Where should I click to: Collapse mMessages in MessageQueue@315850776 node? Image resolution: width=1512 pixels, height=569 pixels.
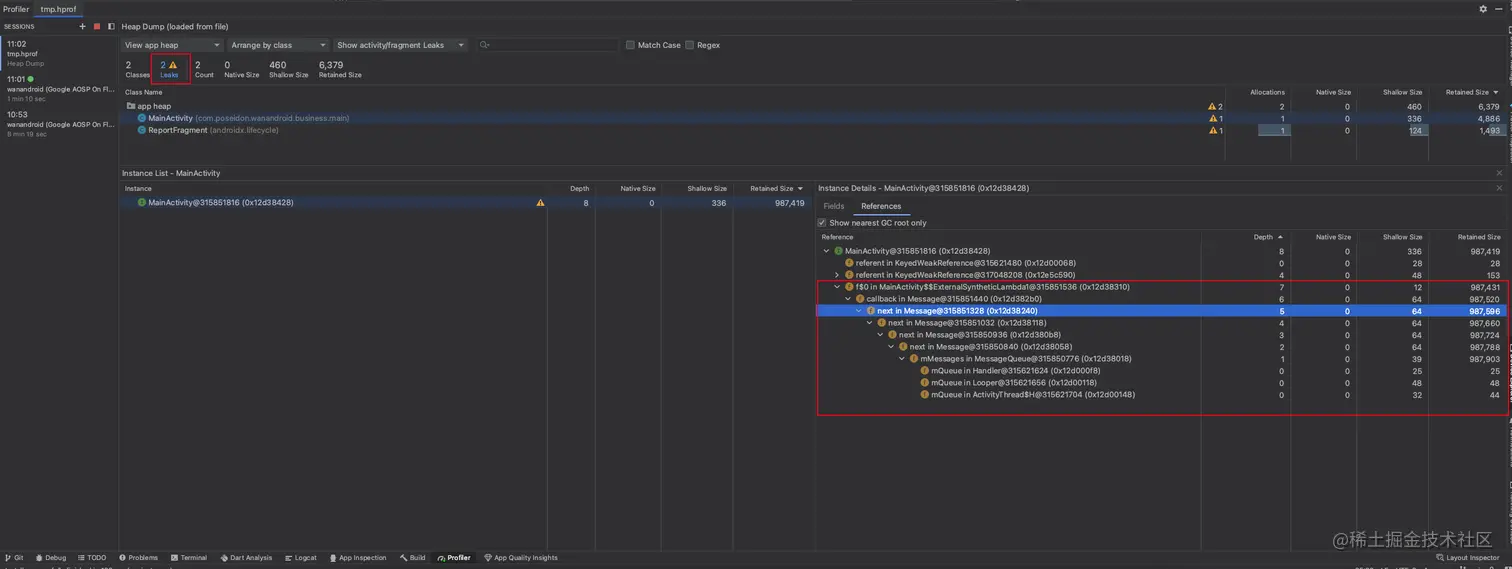(902, 359)
